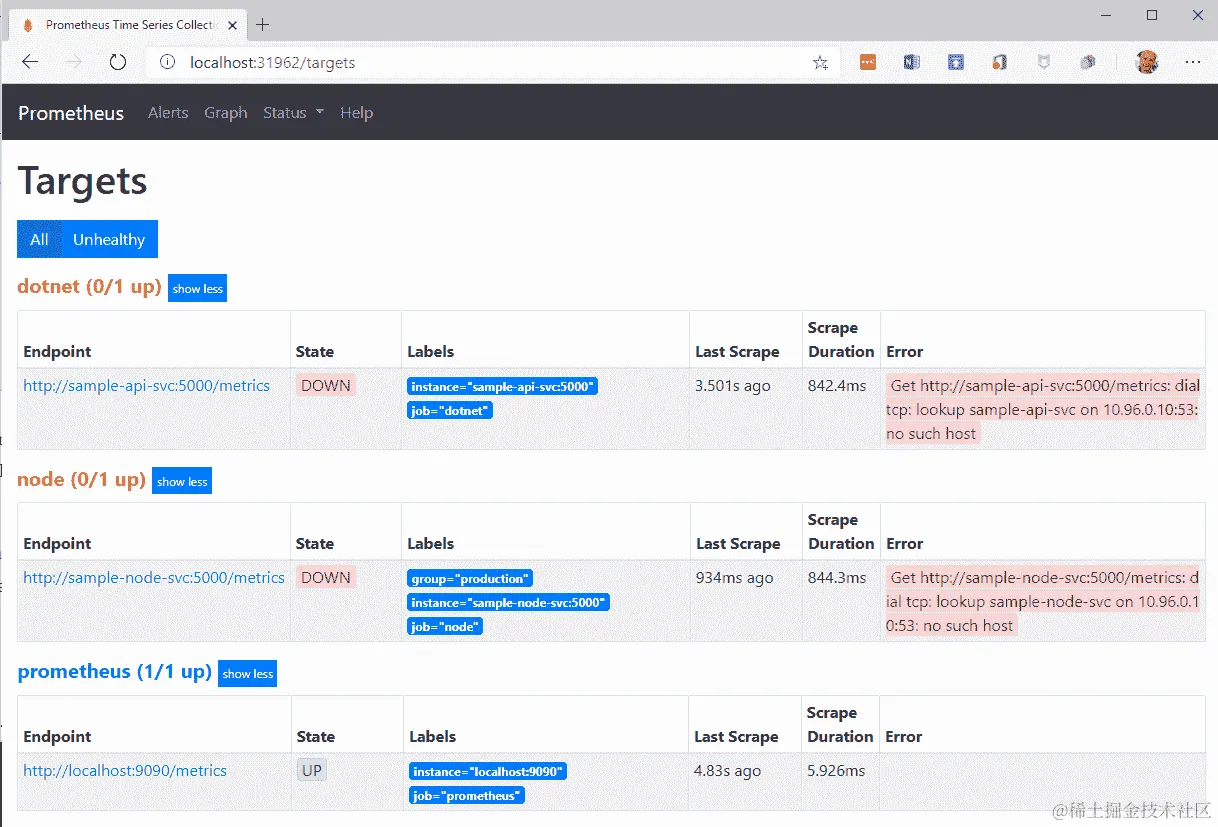Click the 5.926ms scrape duration value
Screen dimensions: 1218x827
[836, 770]
